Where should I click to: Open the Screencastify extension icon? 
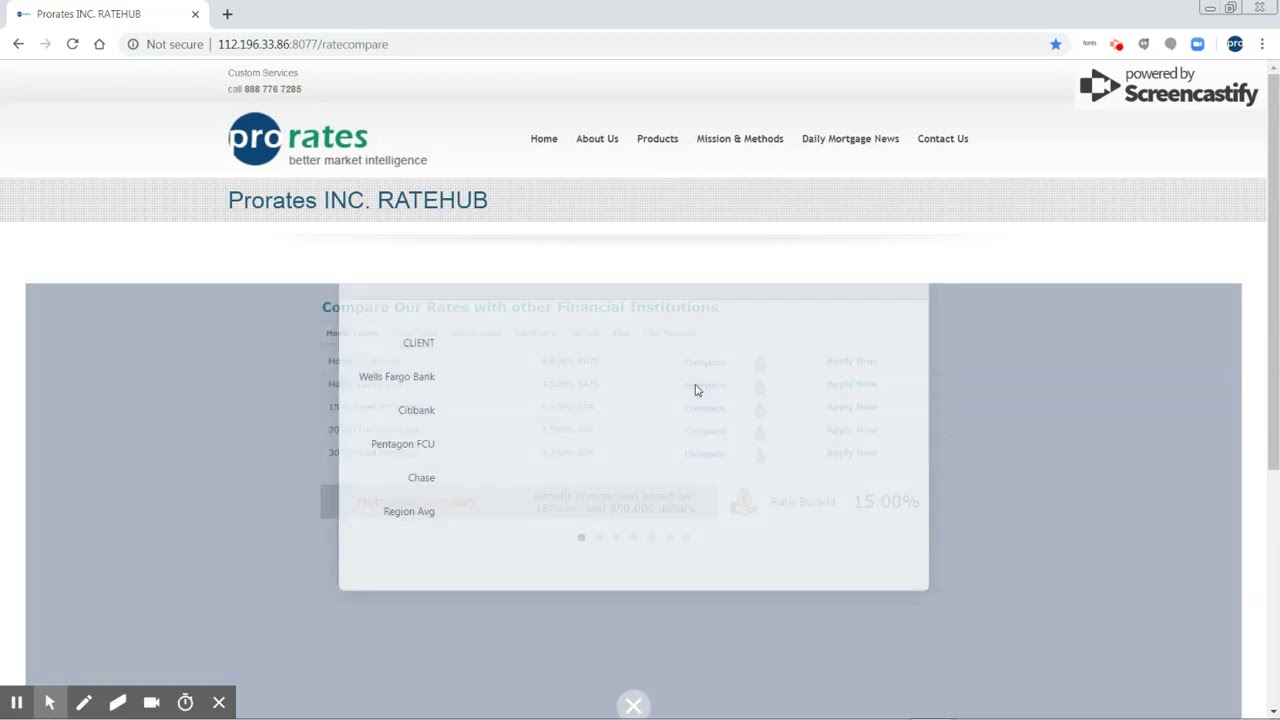(1117, 44)
